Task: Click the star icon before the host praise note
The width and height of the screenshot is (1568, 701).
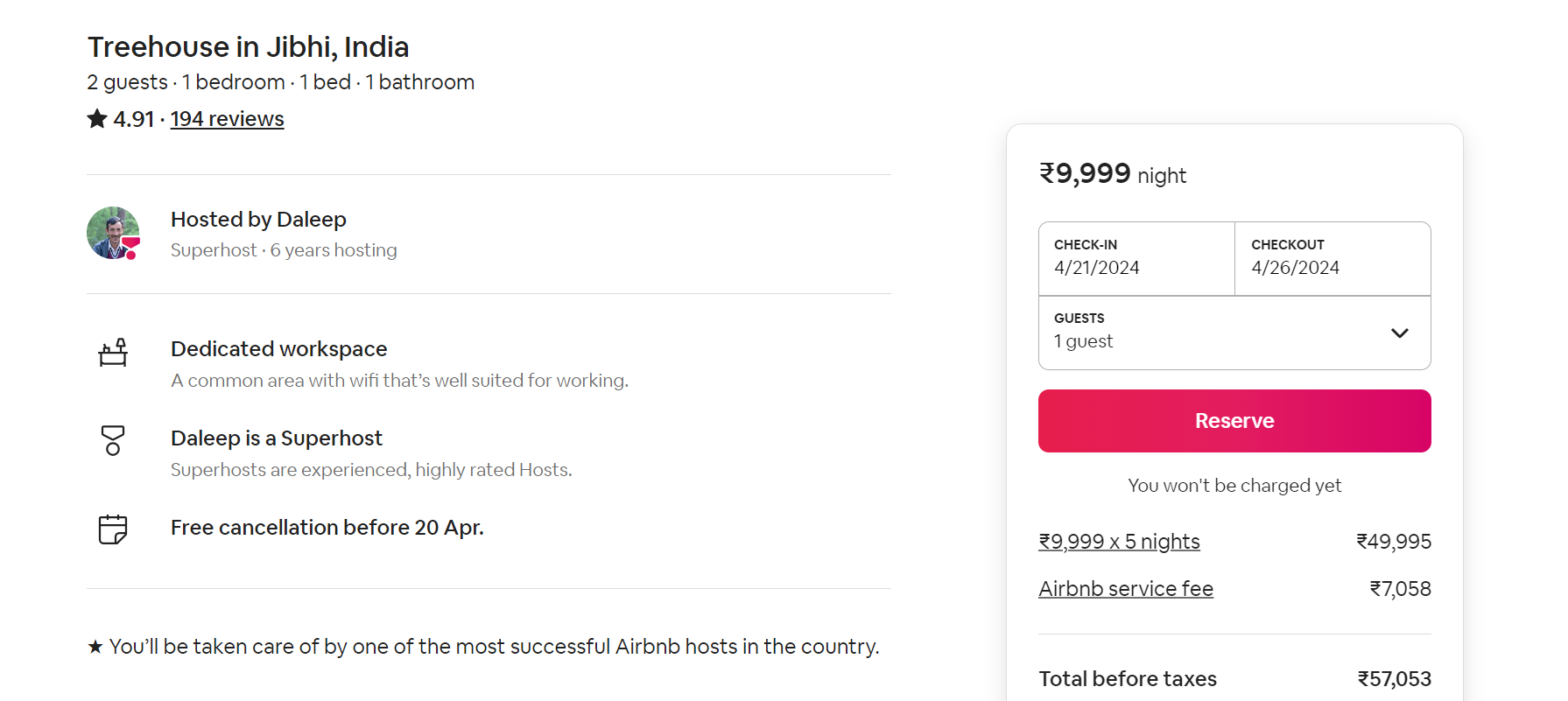Action: pyautogui.click(x=95, y=646)
